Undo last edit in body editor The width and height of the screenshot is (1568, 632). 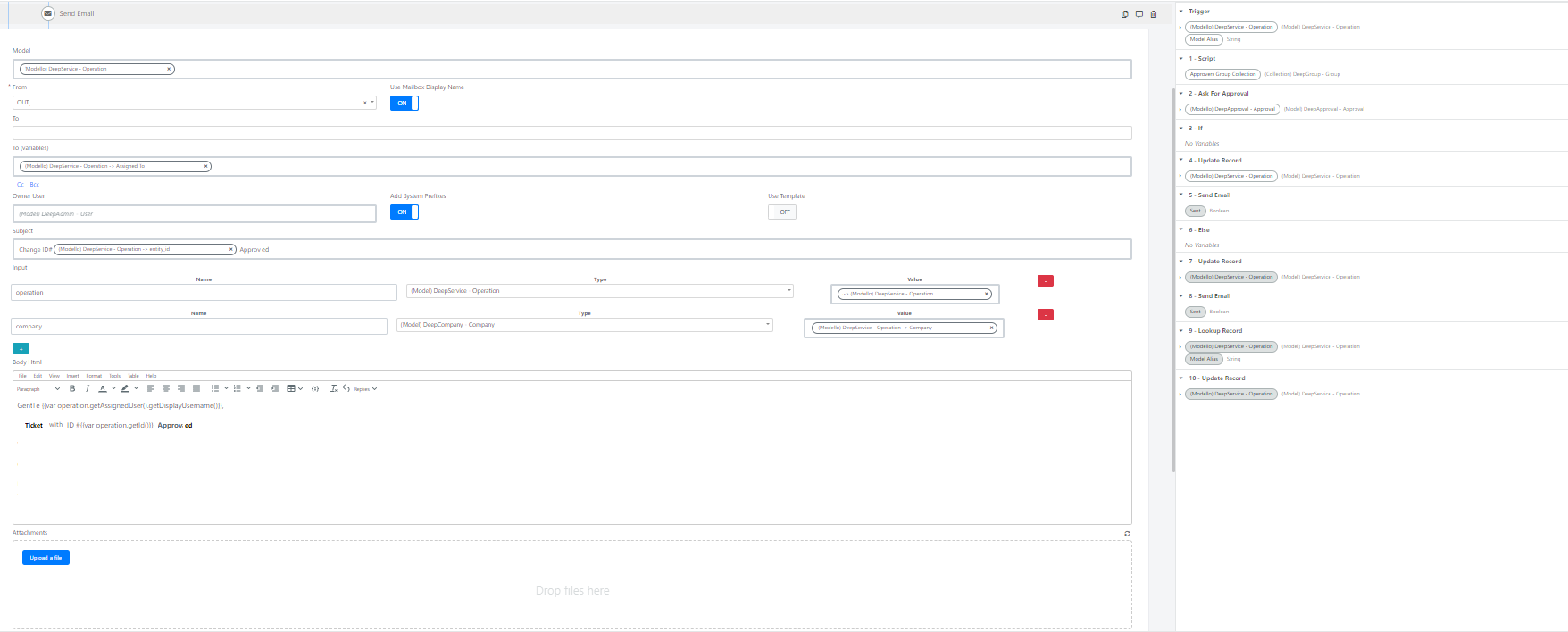point(346,388)
